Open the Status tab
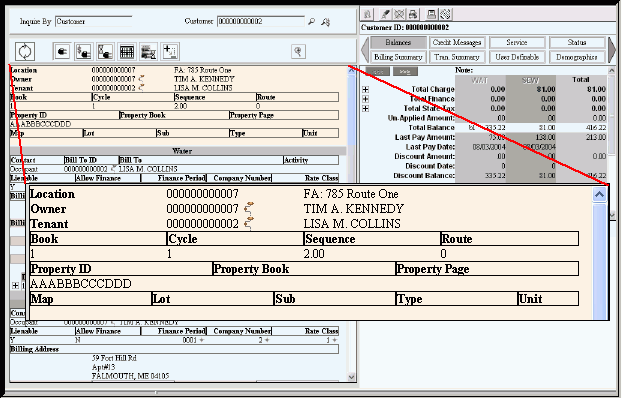 point(577,42)
